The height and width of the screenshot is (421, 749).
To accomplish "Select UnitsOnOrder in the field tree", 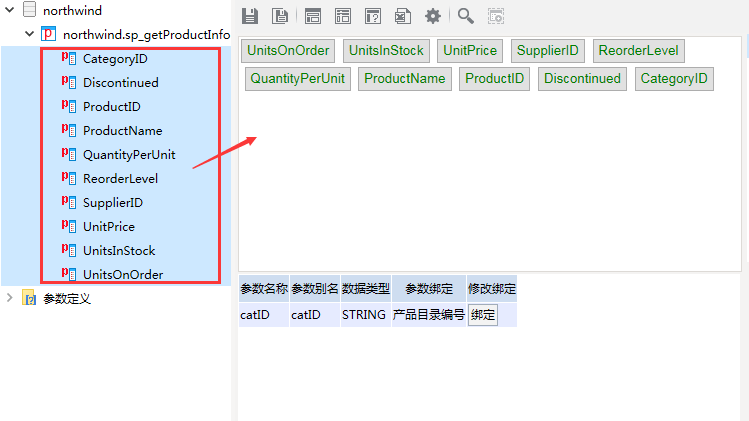I will pyautogui.click(x=123, y=275).
